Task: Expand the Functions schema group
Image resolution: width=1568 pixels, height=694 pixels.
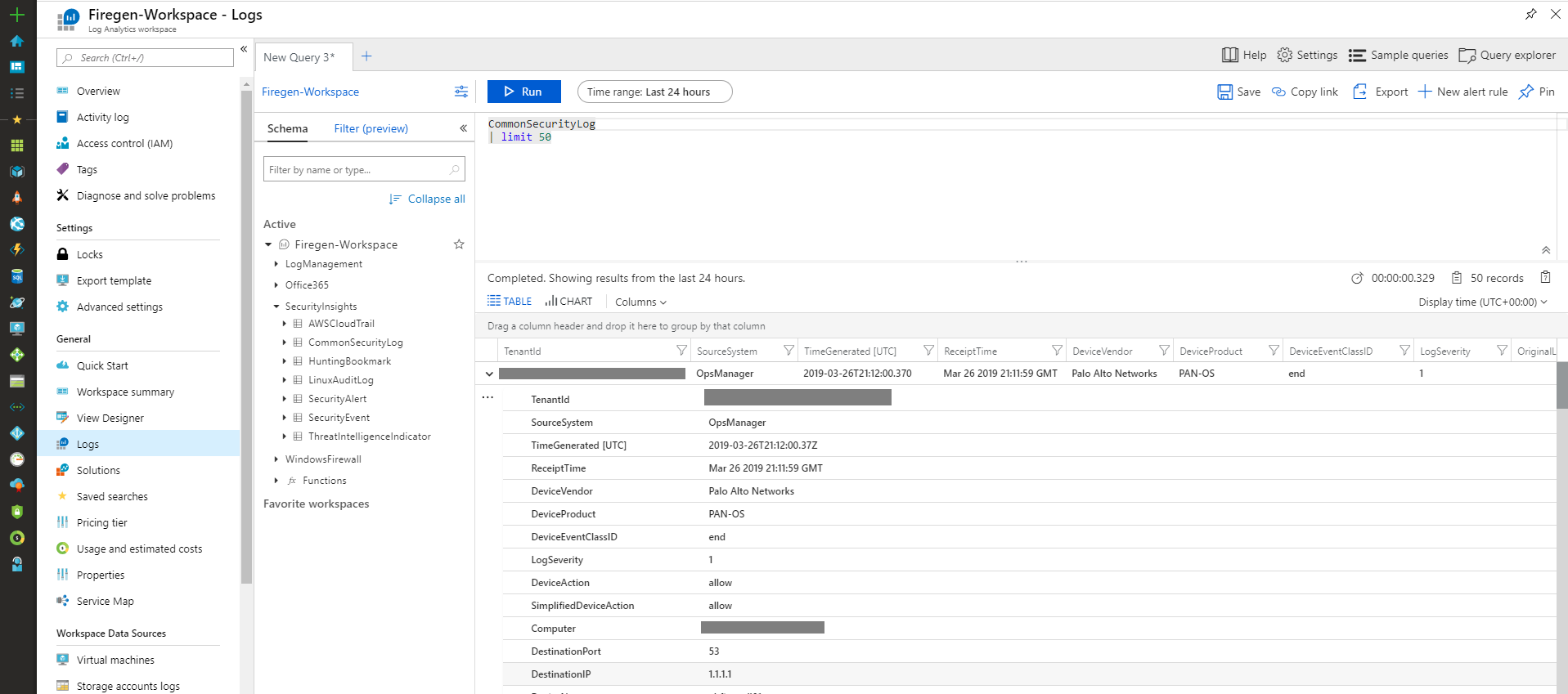Action: tap(276, 481)
